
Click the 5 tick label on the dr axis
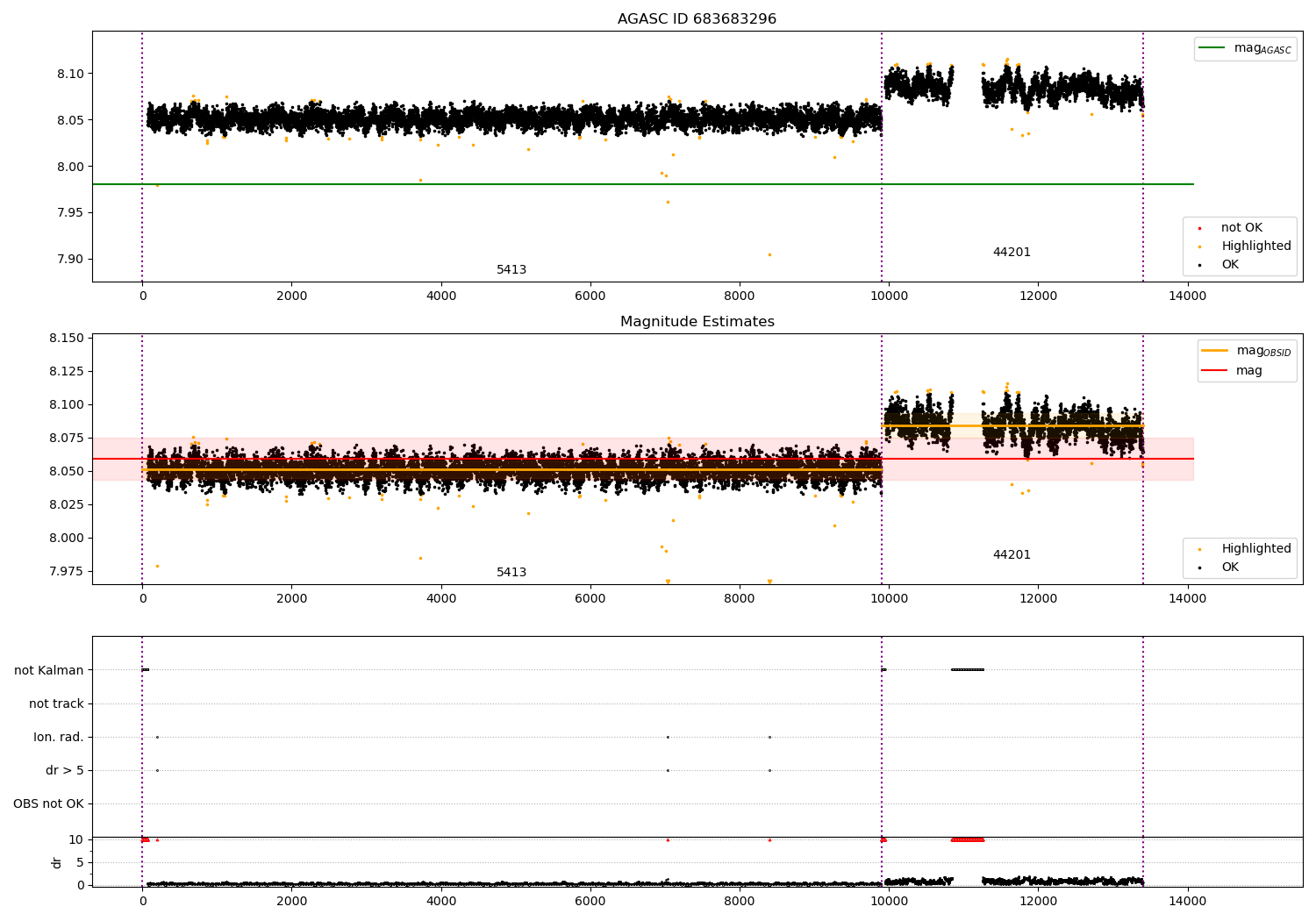(81, 863)
